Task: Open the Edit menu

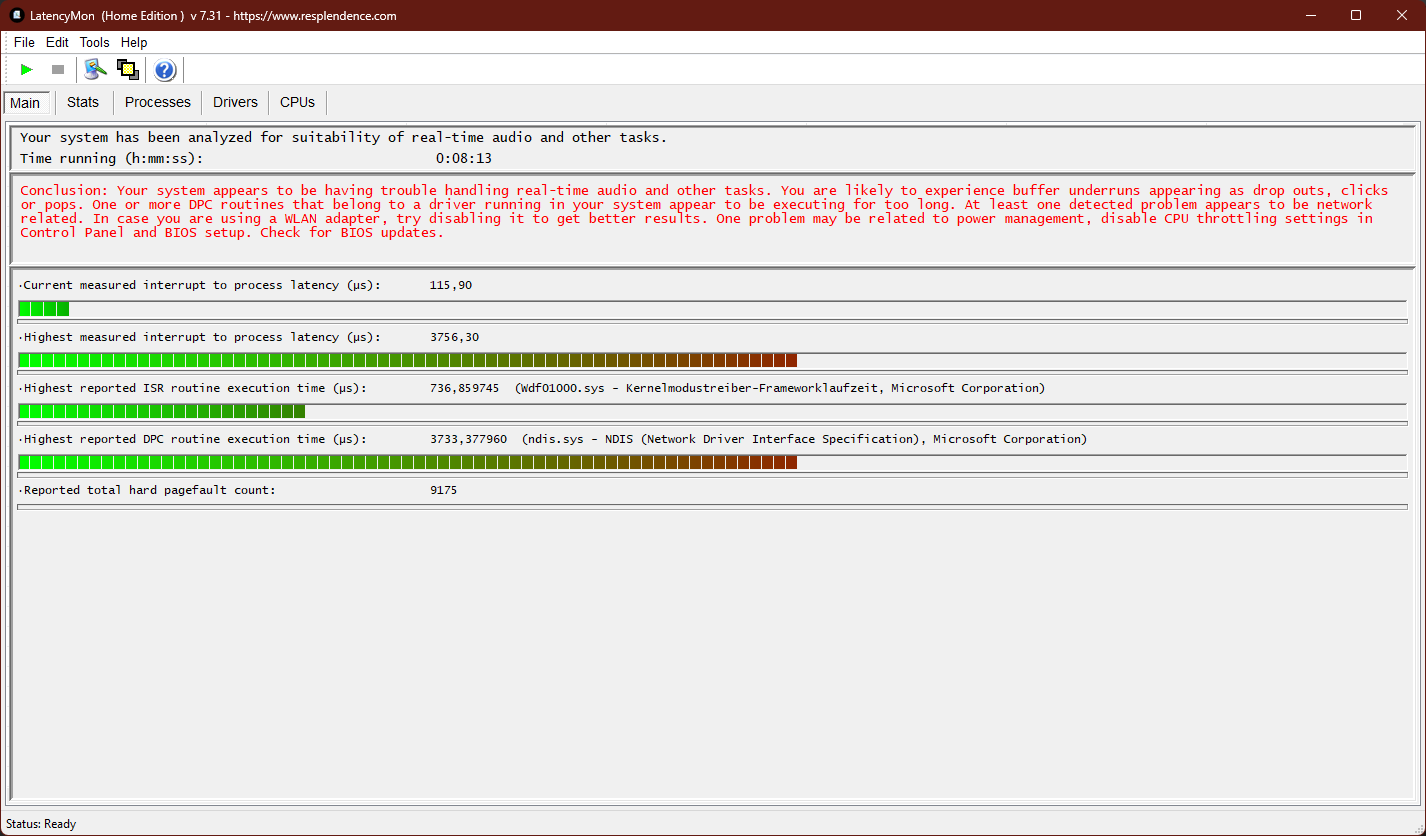Action: pos(57,43)
